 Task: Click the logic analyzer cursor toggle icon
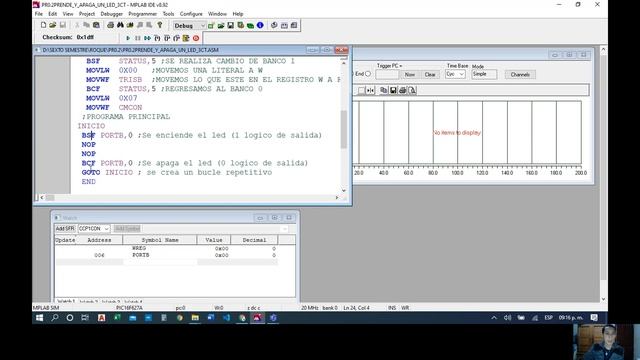(370, 90)
